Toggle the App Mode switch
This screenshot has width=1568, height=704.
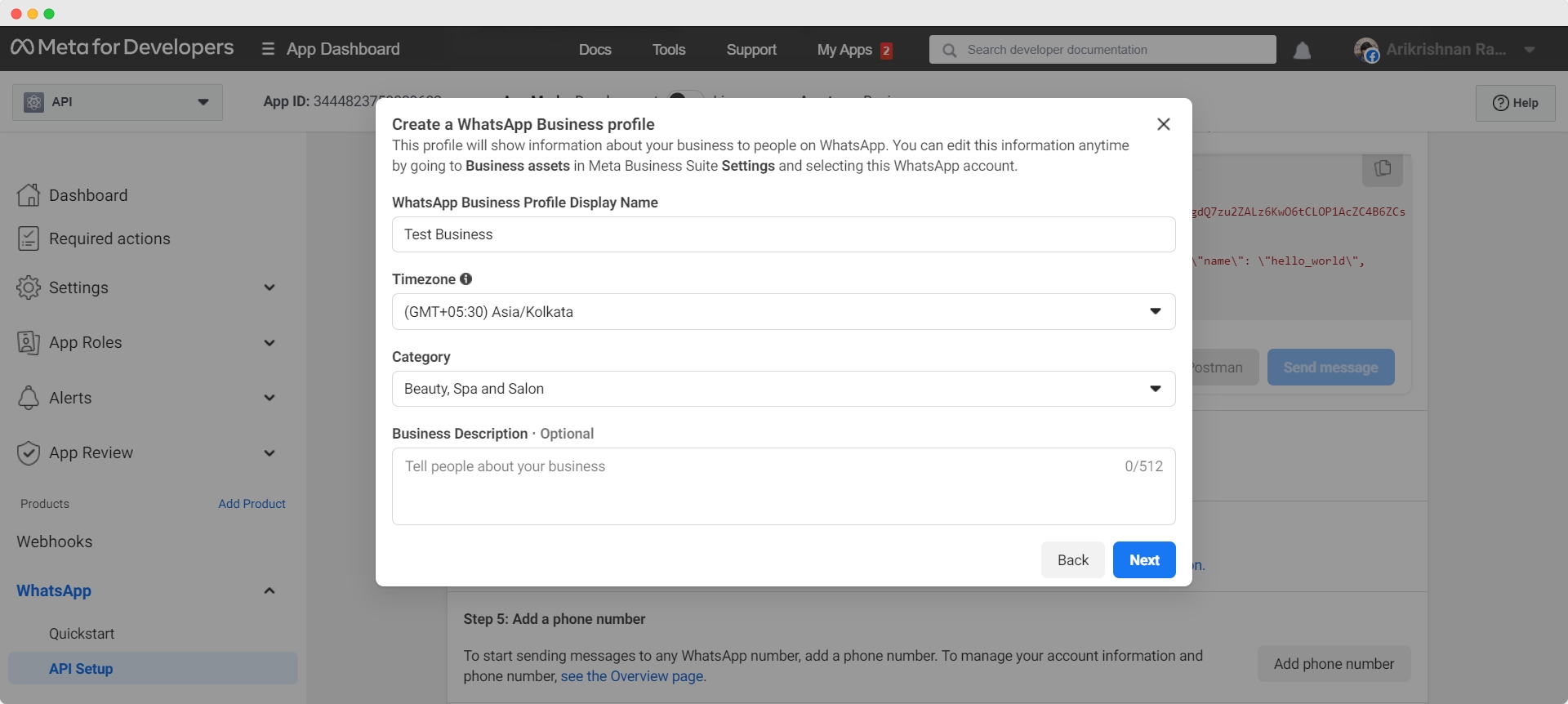click(685, 96)
